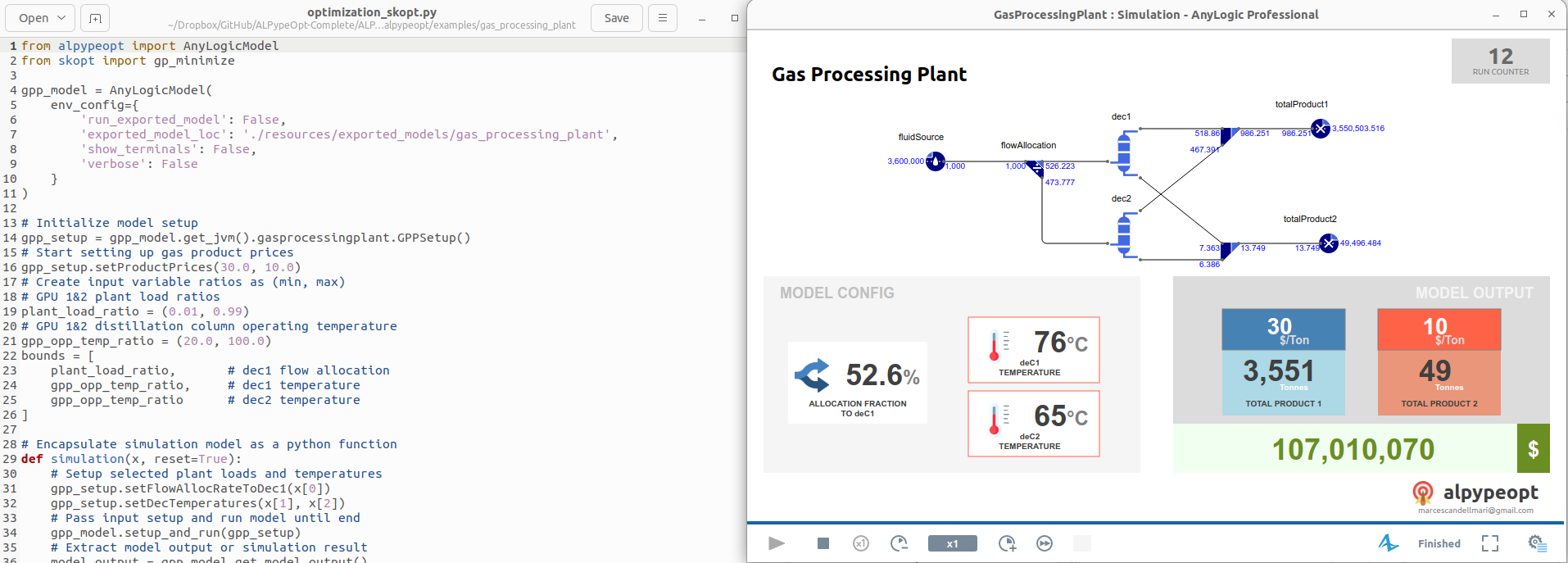Click the fluidSource block icon
This screenshot has height=563, width=1568.
[x=936, y=161]
